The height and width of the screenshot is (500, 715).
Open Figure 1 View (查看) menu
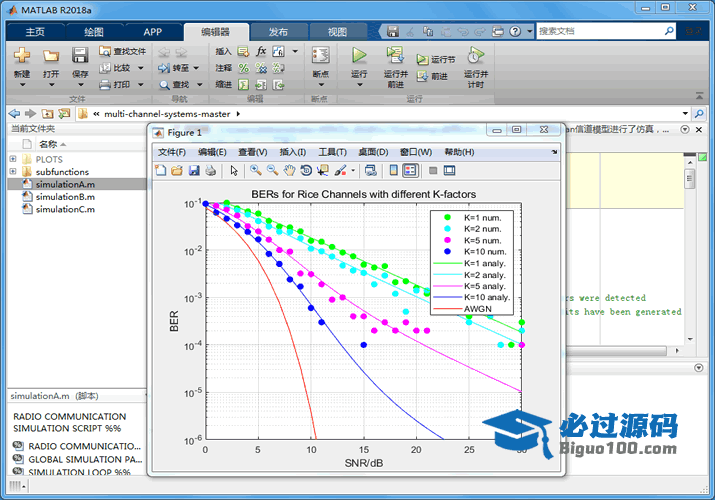253,152
